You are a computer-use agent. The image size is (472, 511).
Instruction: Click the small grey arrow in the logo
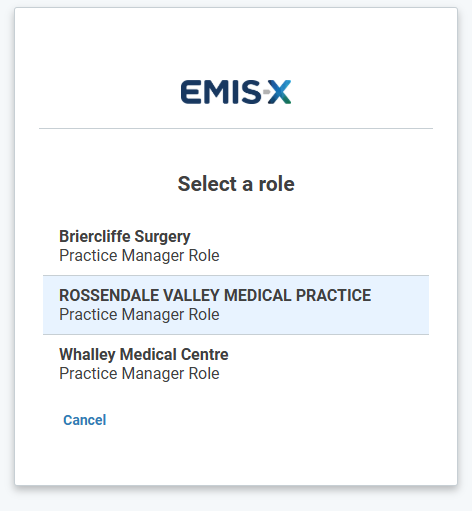pos(266,92)
